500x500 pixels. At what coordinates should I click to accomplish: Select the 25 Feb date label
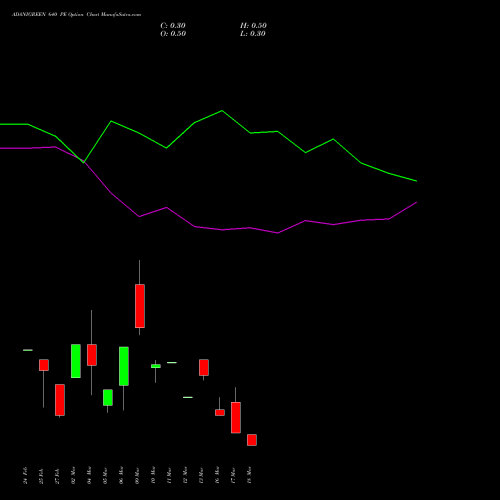[42, 475]
